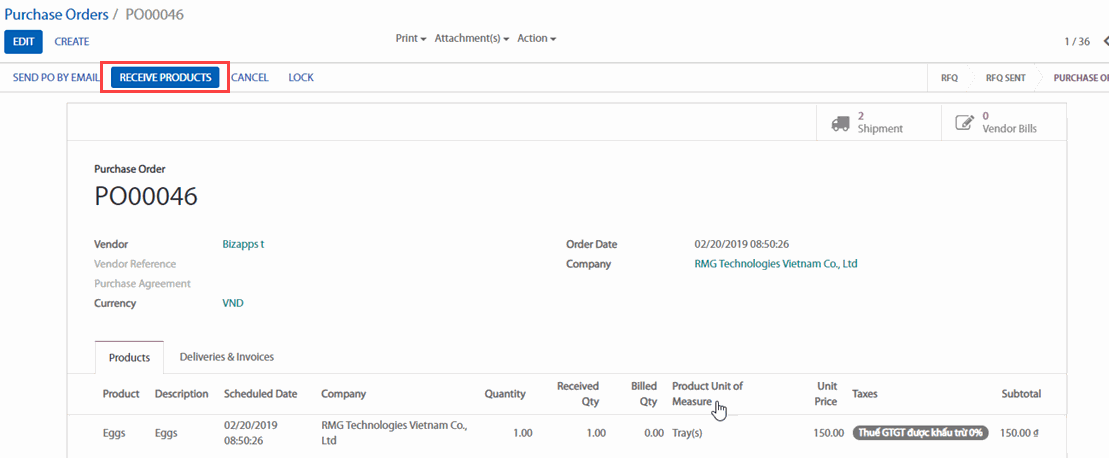The height and width of the screenshot is (458, 1109).
Task: Click the Vendor Bills edit icon
Action: (x=964, y=123)
